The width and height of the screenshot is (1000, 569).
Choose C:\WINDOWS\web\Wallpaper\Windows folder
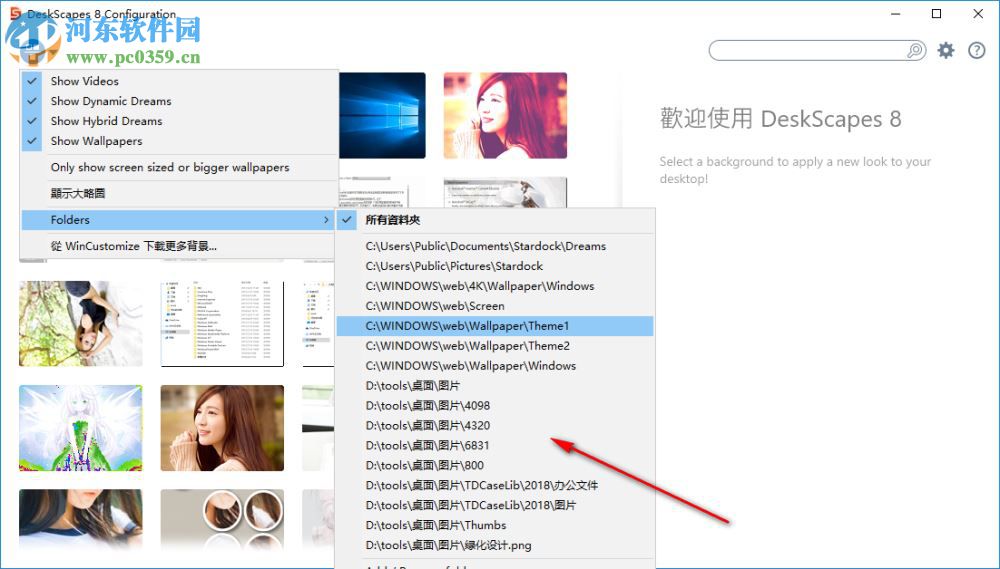click(x=495, y=366)
